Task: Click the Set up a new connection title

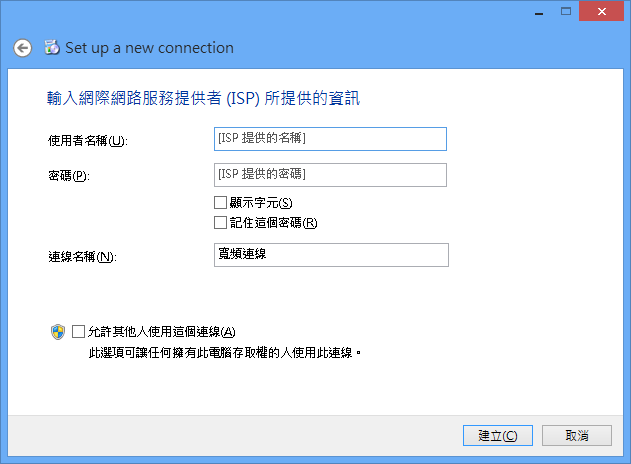Action: point(149,48)
